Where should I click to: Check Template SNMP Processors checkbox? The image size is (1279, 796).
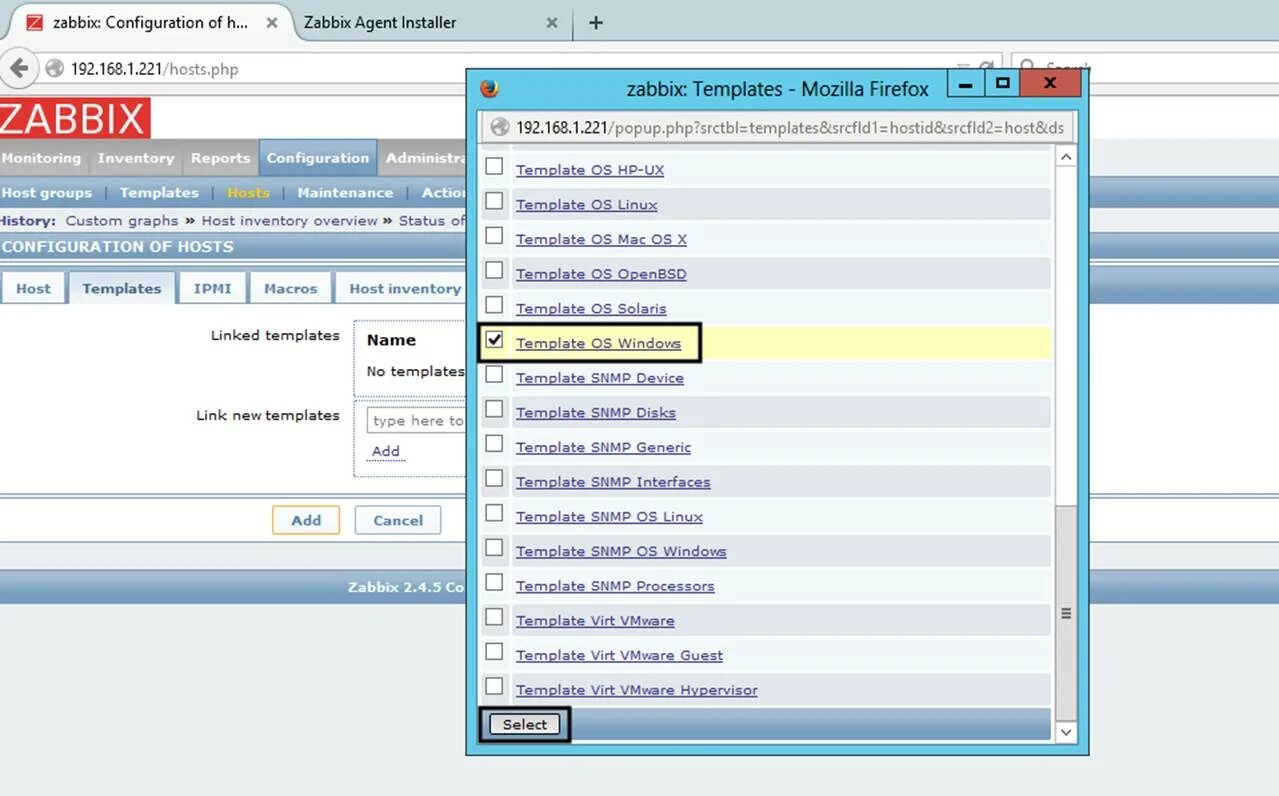pos(494,583)
